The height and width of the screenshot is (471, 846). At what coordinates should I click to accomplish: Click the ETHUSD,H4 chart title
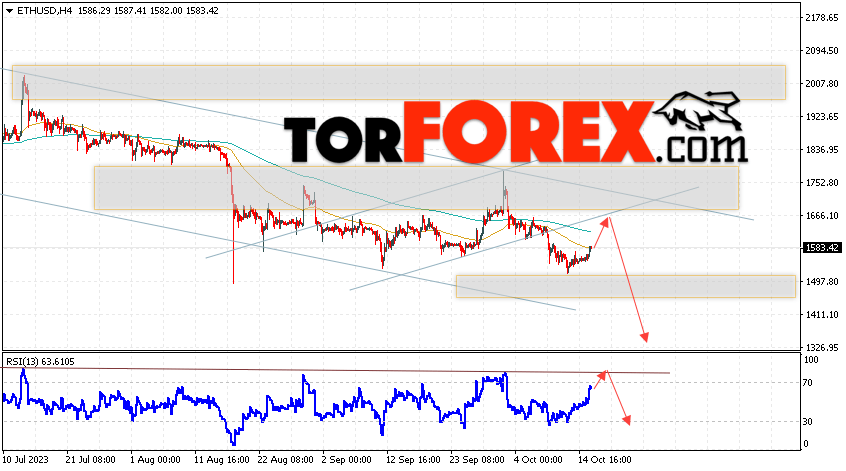[45, 10]
